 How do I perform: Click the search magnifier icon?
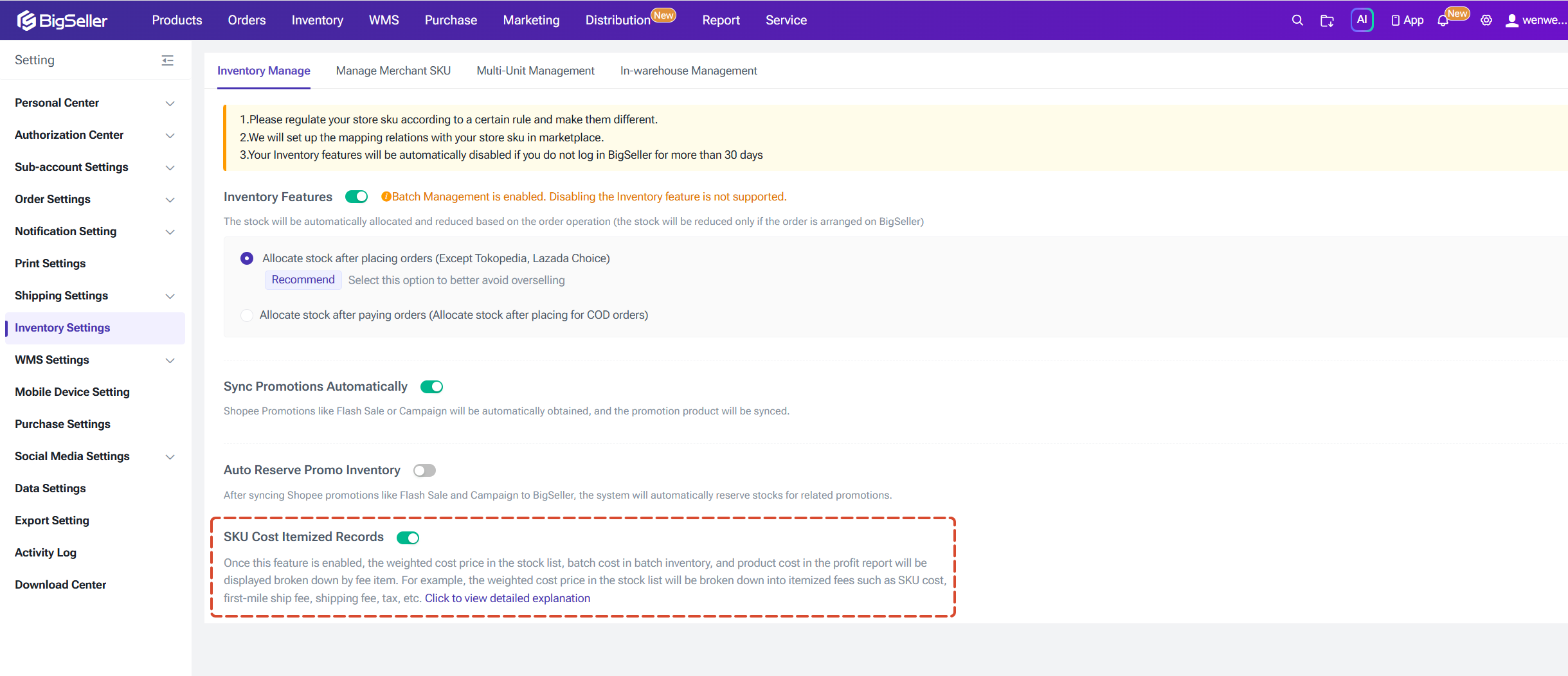[1297, 20]
